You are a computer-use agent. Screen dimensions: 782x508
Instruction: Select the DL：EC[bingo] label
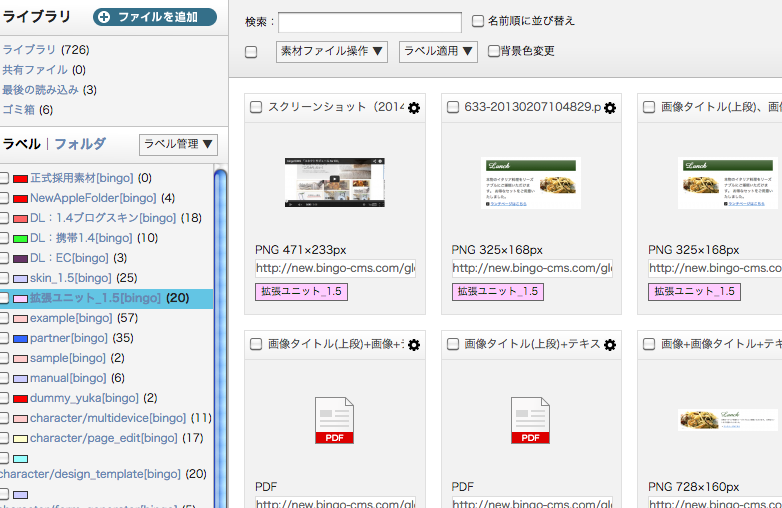coord(69,258)
